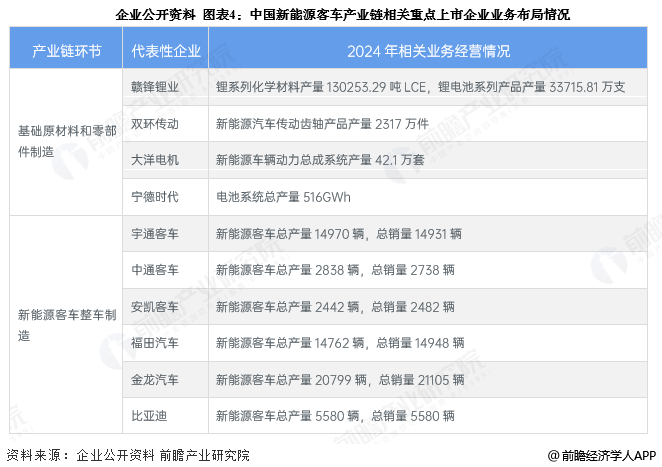Select company cell 宁德时代
Viewport: 662px width, 467px height.
(166, 197)
